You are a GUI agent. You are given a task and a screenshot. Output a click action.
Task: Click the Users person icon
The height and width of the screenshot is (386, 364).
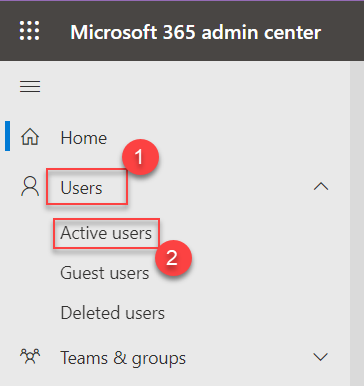pos(30,186)
